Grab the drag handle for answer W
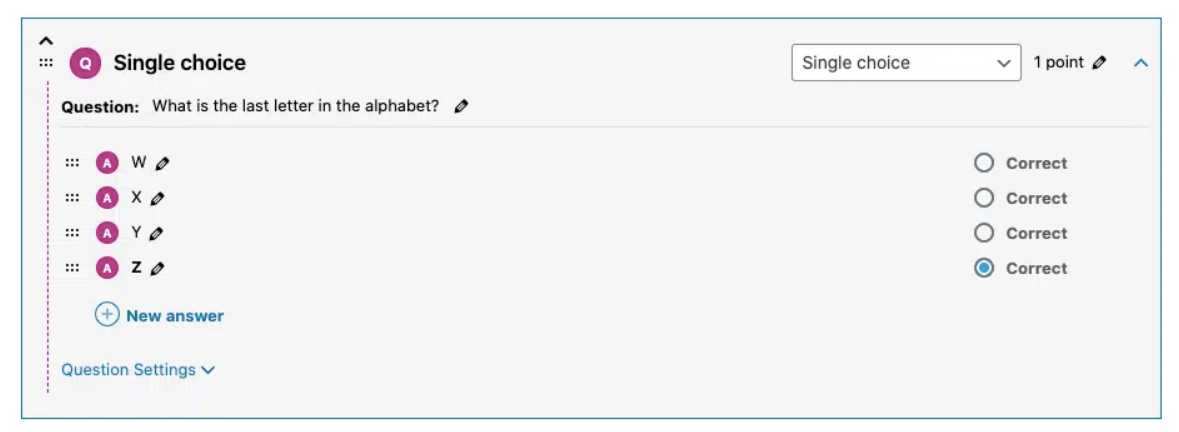 pyautogui.click(x=72, y=163)
